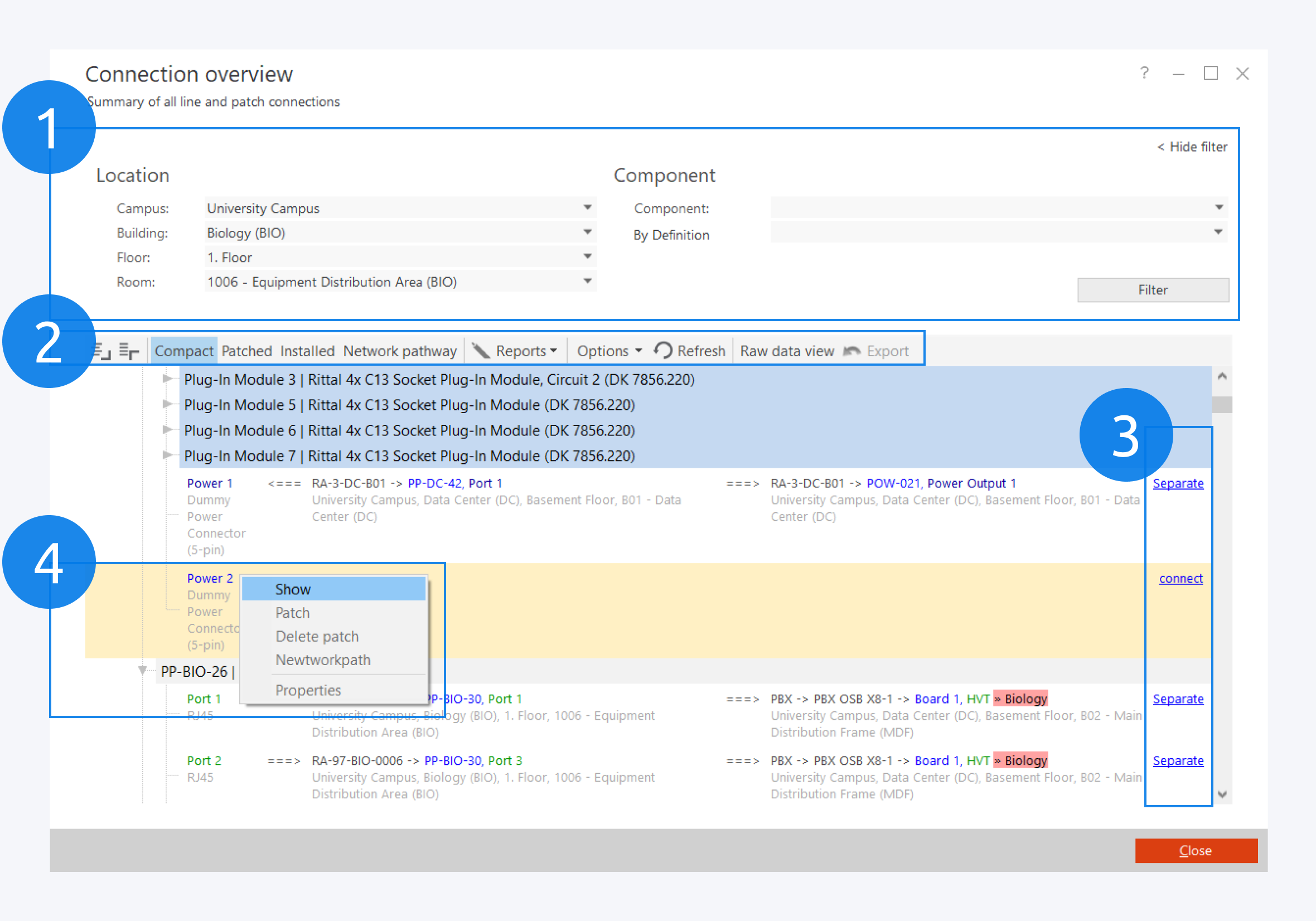Collapse the PP-BIO-26 tree node
Viewport: 1316px width, 921px height.
click(x=142, y=670)
